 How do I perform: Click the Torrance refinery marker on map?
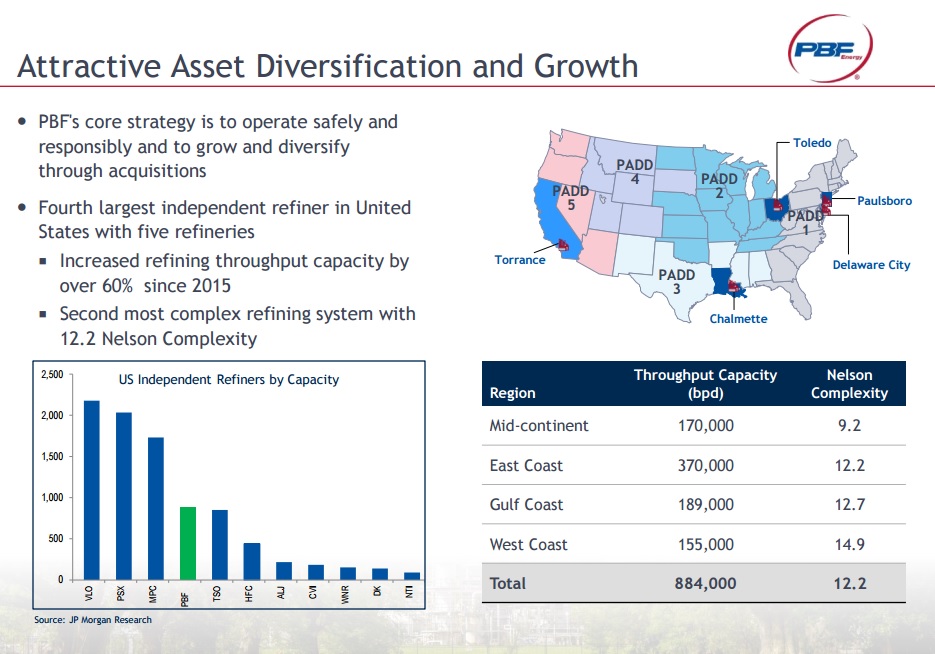(563, 244)
